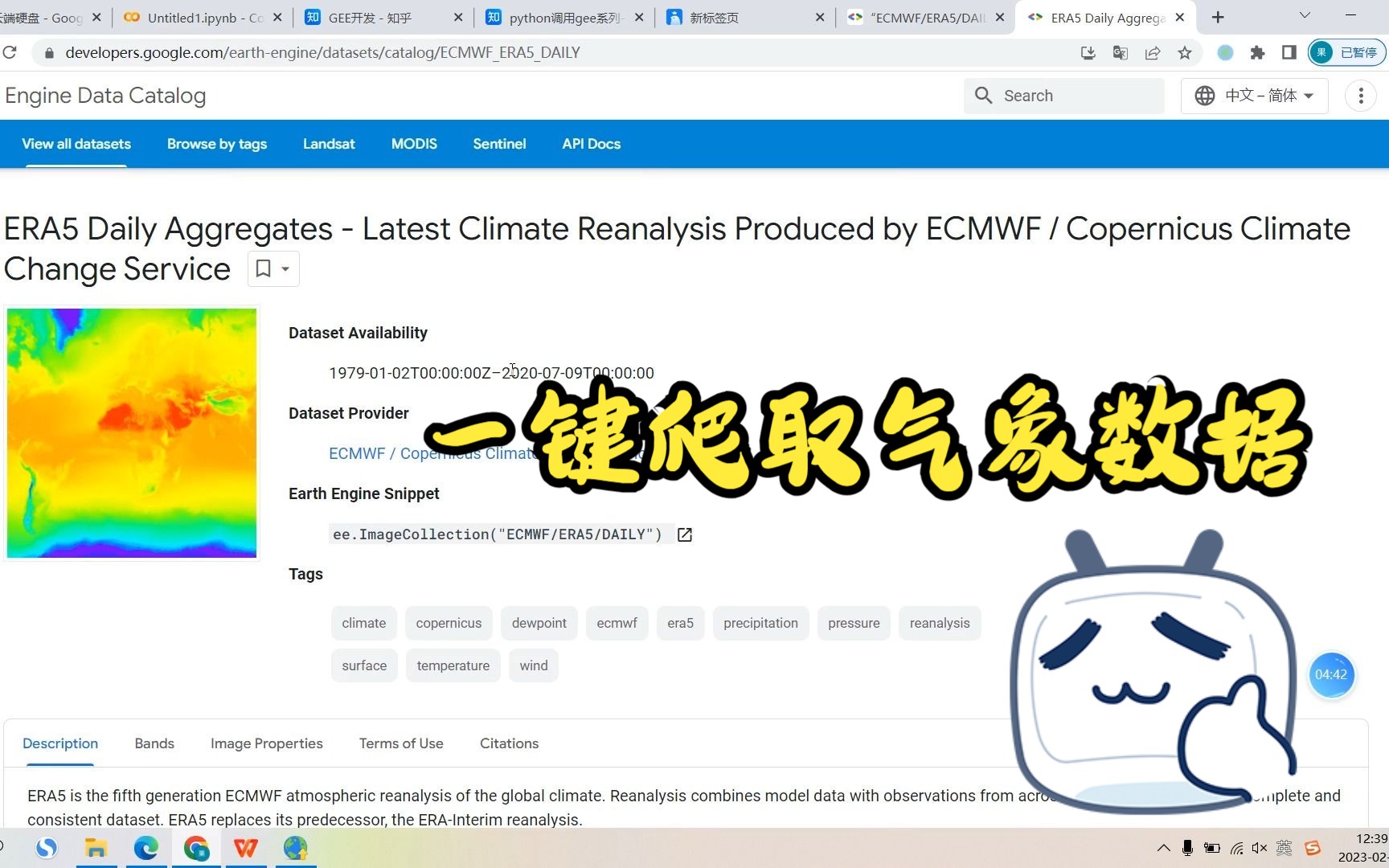
Task: Select the precipitation tag
Action: (760, 623)
